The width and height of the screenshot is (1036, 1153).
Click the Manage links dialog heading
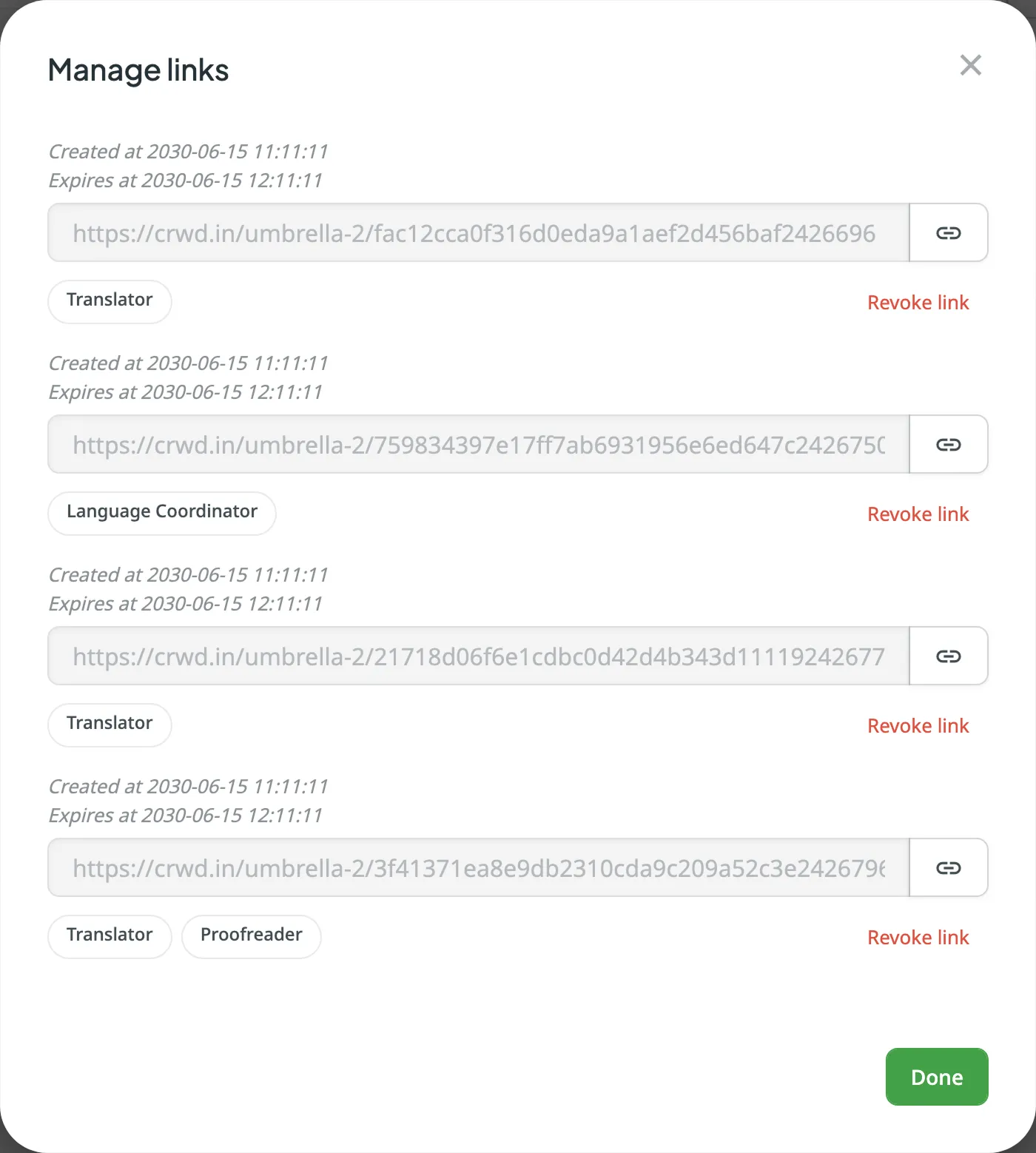[x=138, y=70]
